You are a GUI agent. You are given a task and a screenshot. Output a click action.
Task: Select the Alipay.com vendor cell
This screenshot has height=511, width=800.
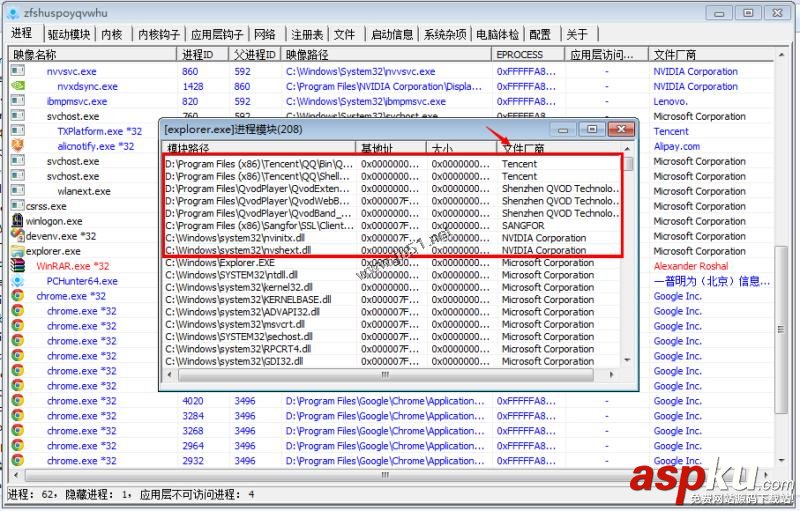click(x=677, y=146)
